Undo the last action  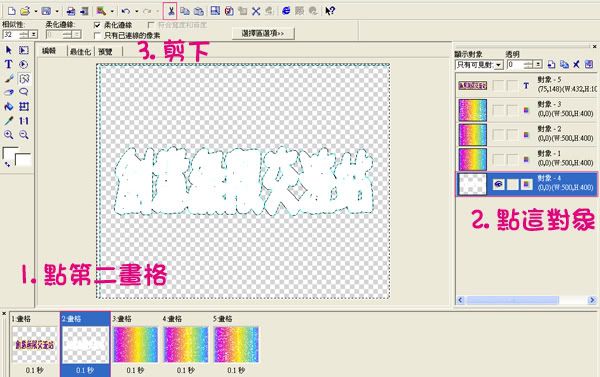pos(126,11)
